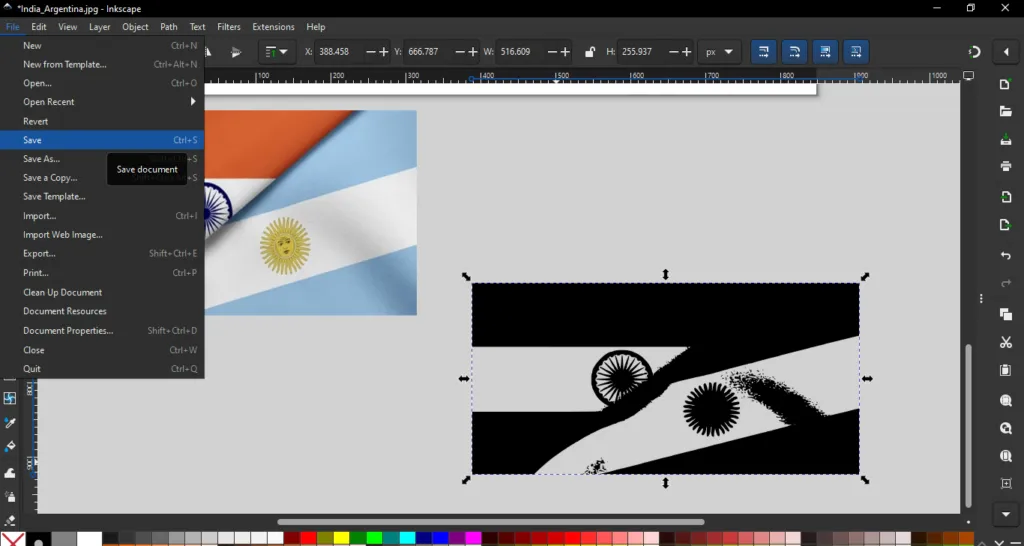Expand the commands bar overflow arrow
1024x546 pixels.
1006,513
